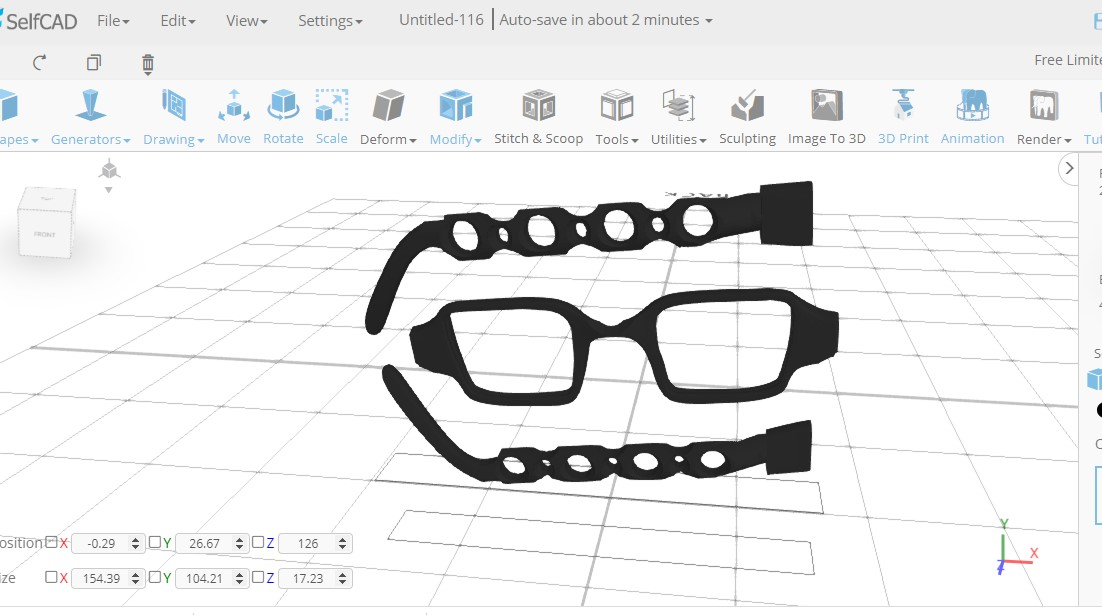Select the Rotate tool
Image resolution: width=1102 pixels, height=615 pixels.
pos(283,117)
